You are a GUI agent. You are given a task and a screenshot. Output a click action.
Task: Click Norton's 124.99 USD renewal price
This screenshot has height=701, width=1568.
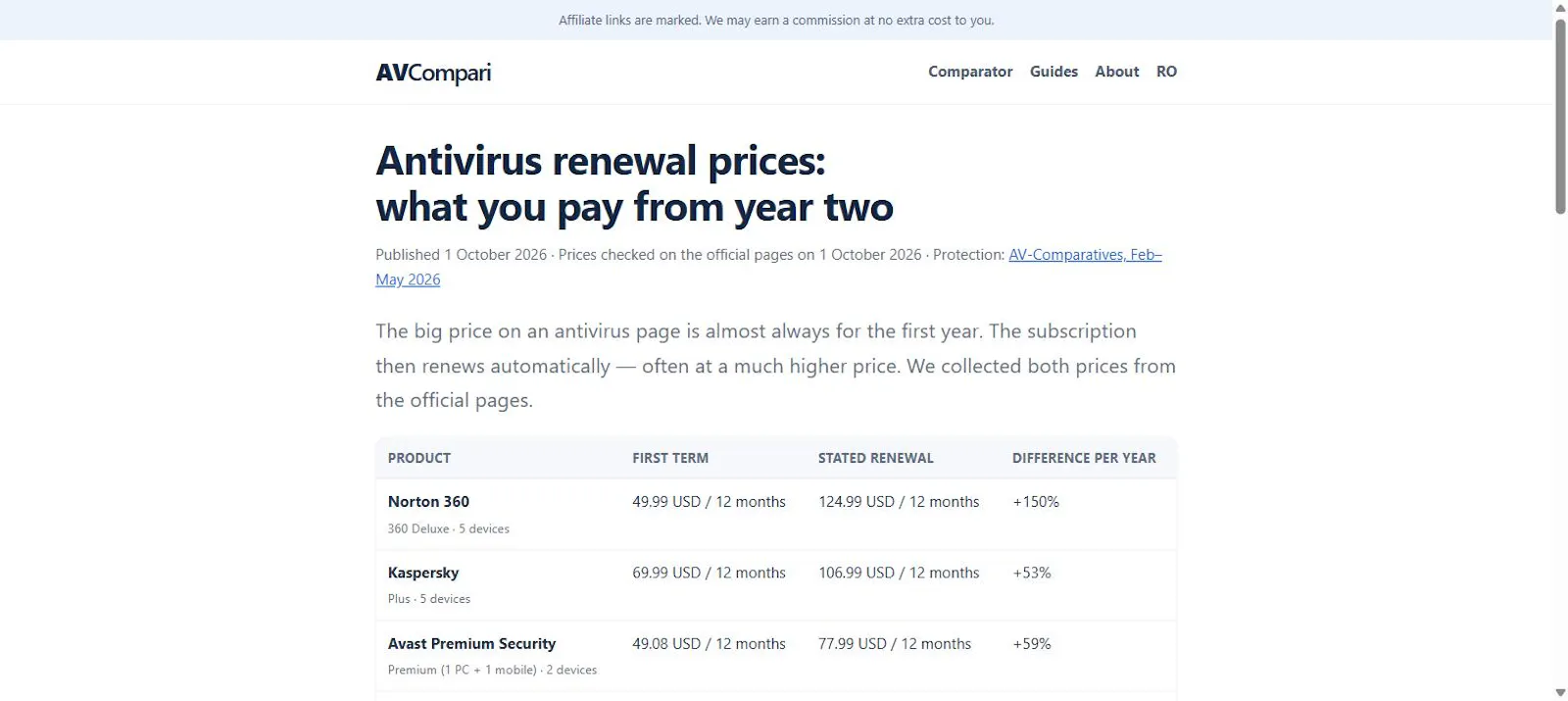point(899,502)
